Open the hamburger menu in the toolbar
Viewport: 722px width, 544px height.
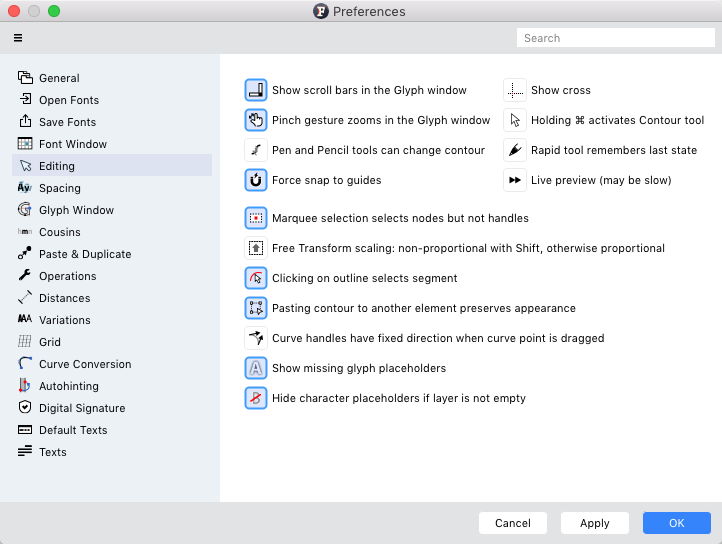click(x=18, y=38)
